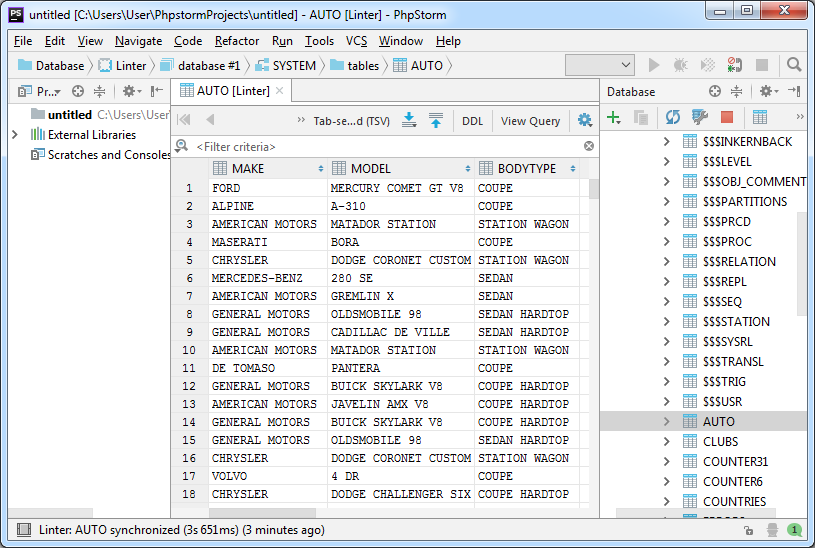
Task: Click the View Query button
Action: (x=530, y=121)
